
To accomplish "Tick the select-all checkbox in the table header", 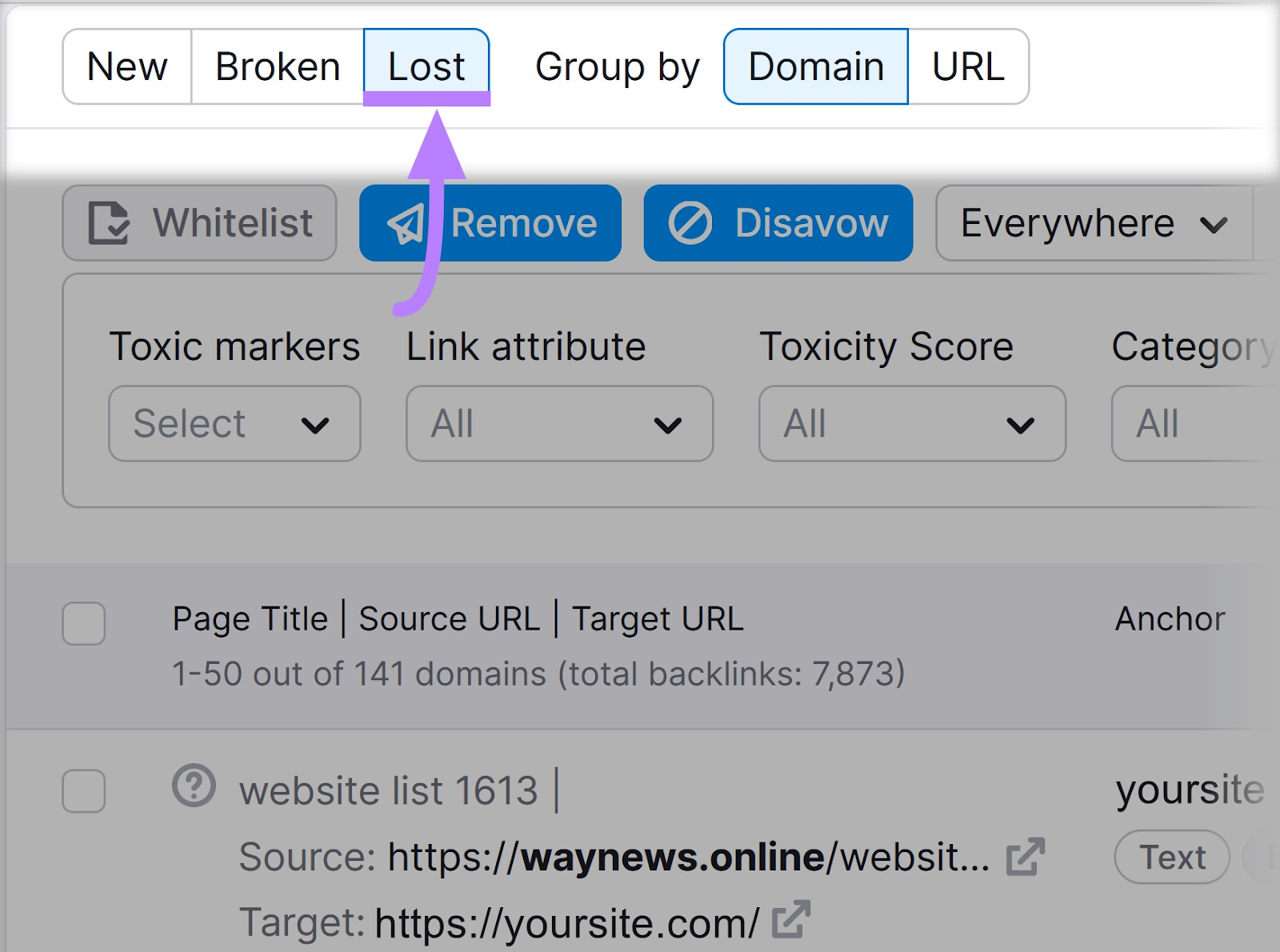I will coord(84,623).
